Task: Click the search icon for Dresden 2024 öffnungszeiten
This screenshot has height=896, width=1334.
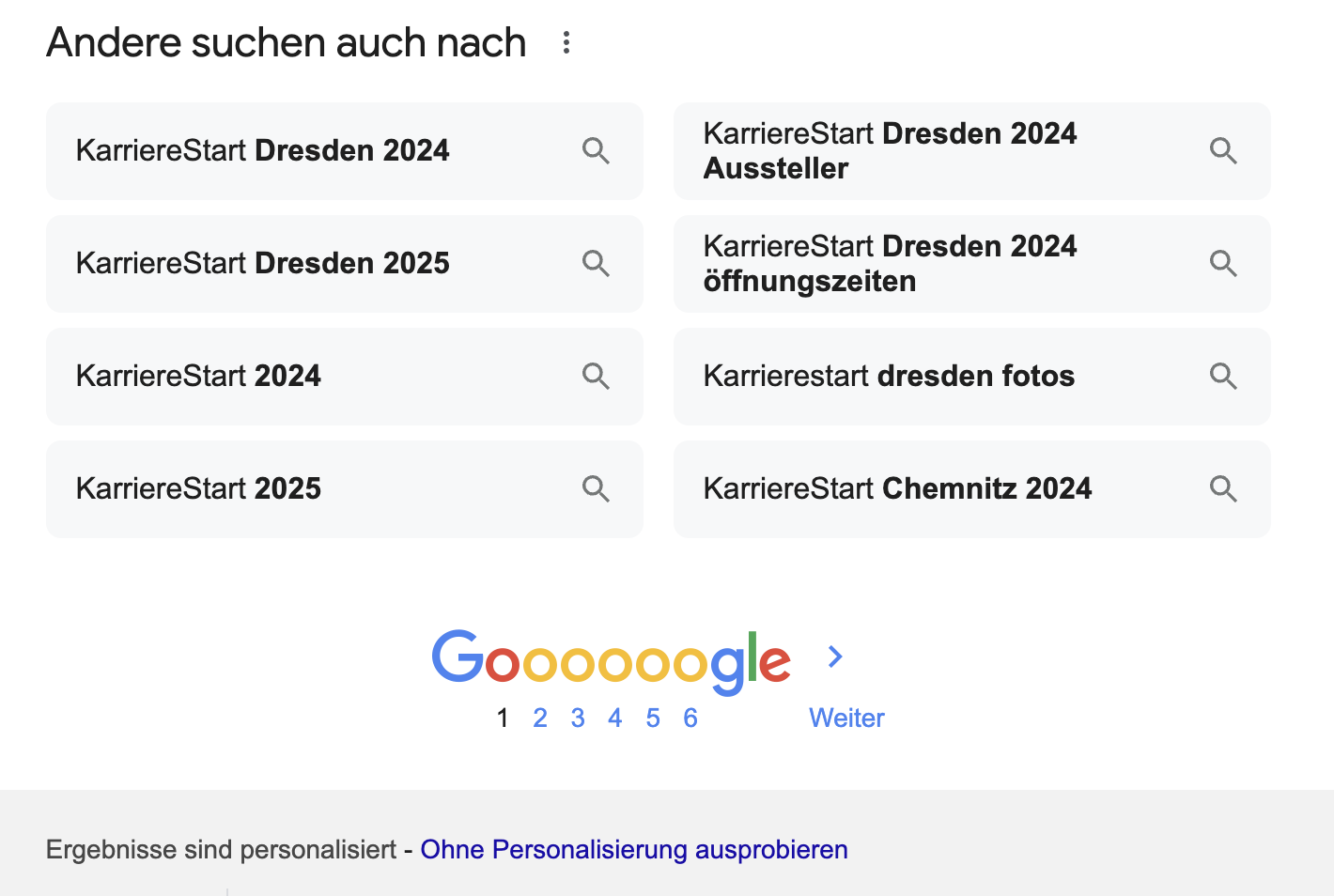Action: click(1223, 264)
